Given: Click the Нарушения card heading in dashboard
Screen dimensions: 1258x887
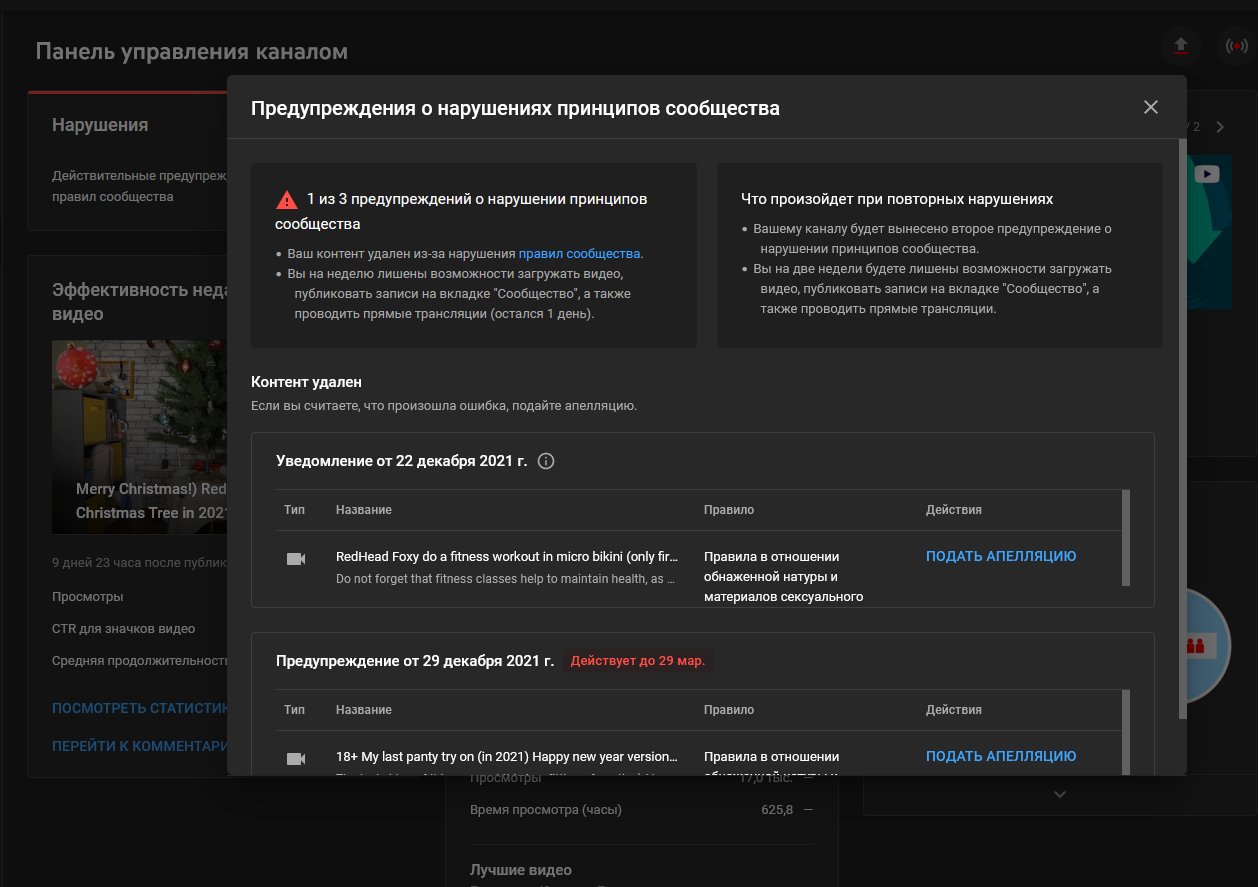Looking at the screenshot, I should tap(100, 125).
